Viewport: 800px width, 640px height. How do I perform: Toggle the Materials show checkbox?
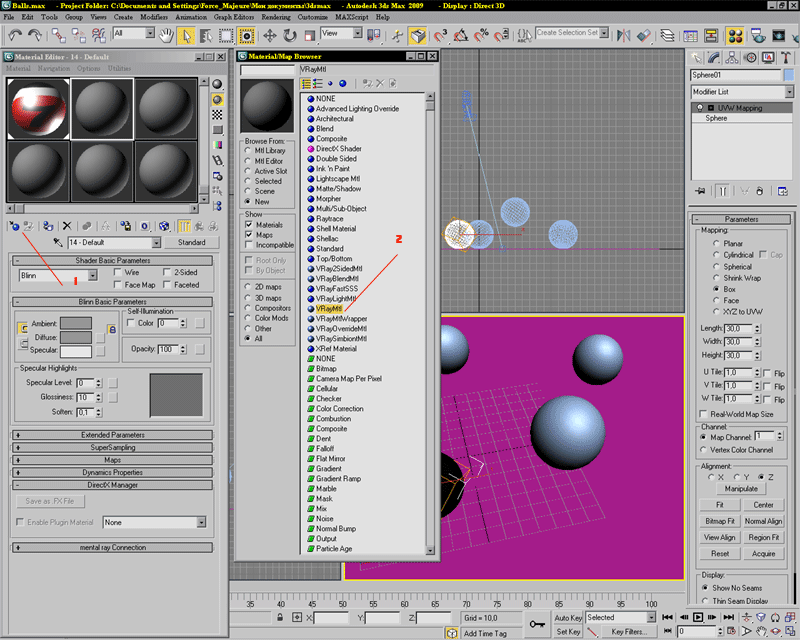(x=249, y=225)
